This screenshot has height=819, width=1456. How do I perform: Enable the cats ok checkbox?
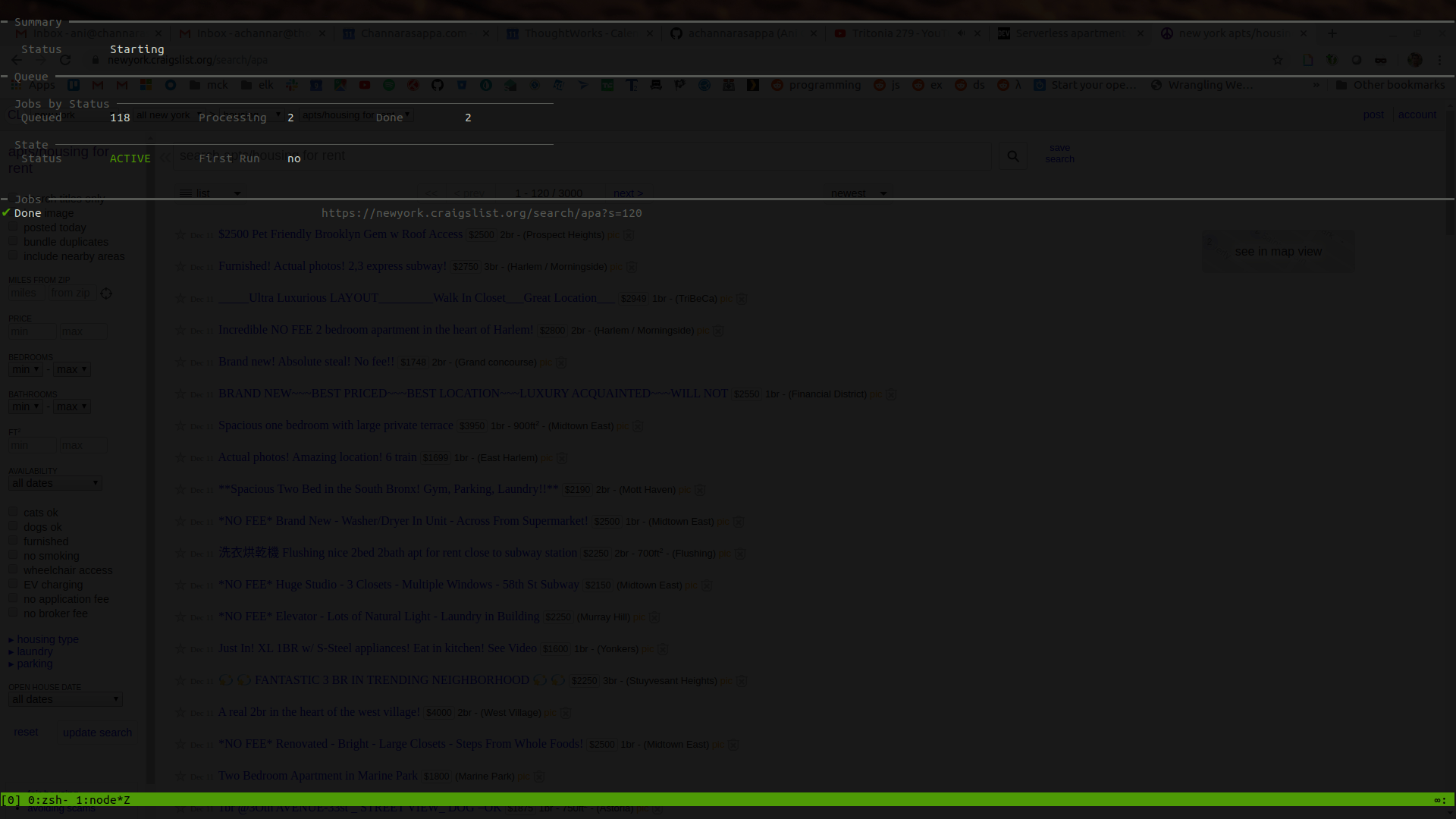(x=13, y=512)
